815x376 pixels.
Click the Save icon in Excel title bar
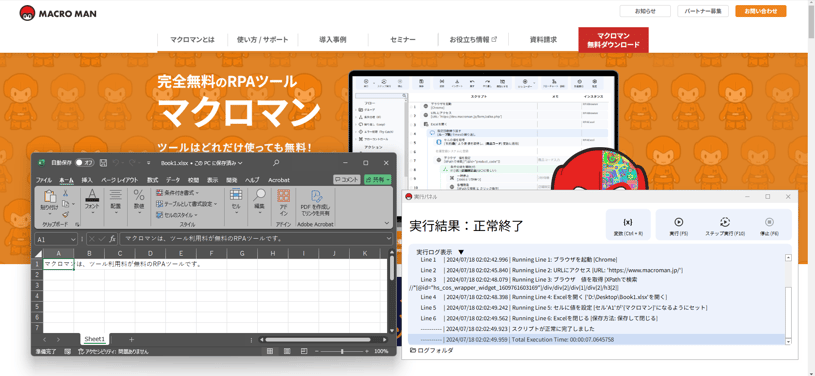click(103, 163)
